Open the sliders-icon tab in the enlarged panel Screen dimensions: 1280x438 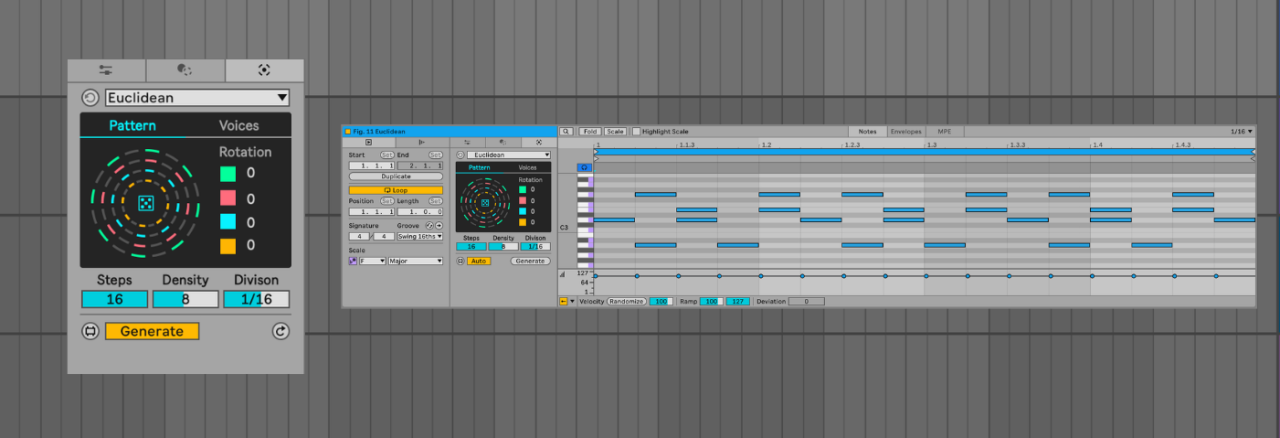pos(106,70)
